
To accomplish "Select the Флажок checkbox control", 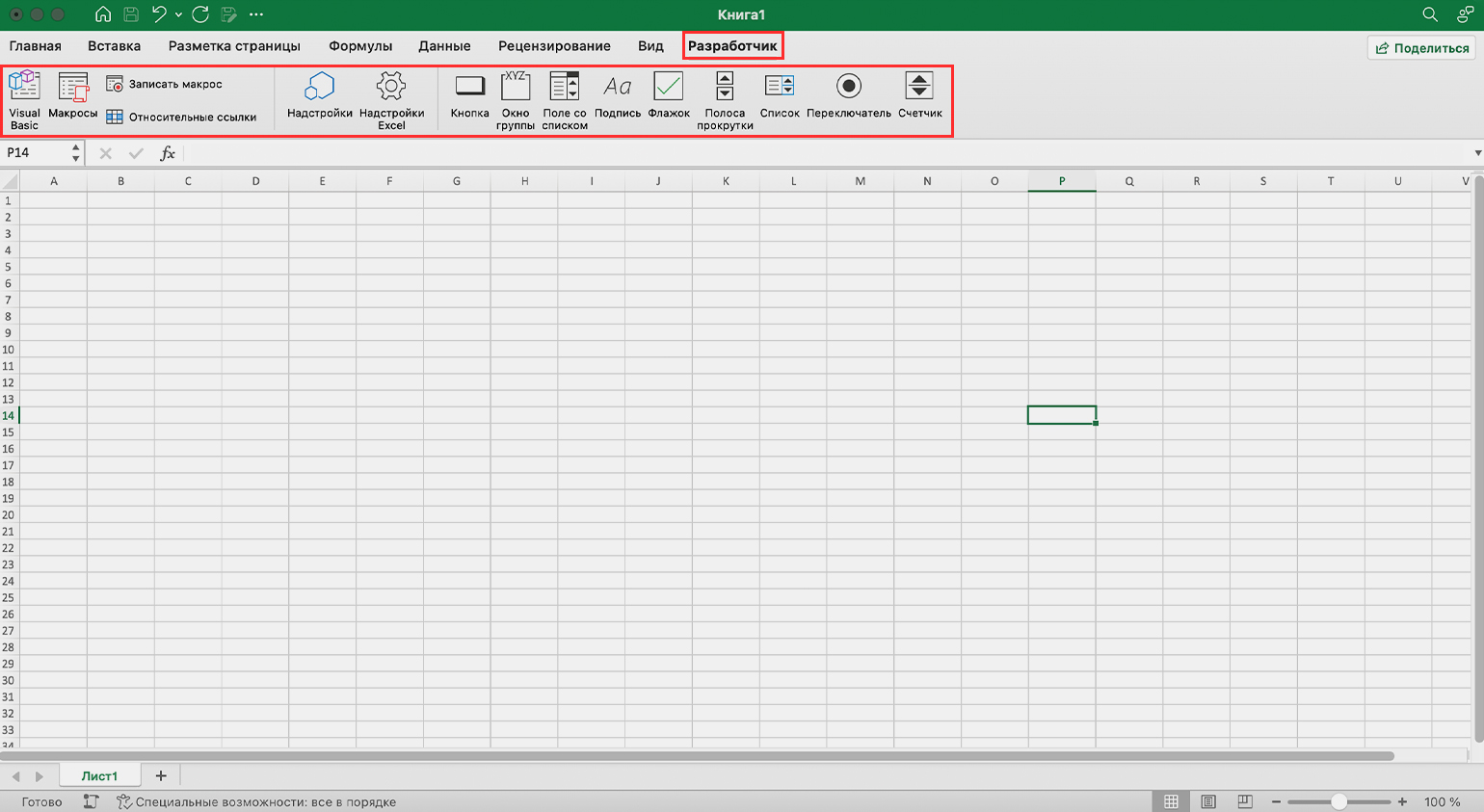I will click(x=668, y=98).
